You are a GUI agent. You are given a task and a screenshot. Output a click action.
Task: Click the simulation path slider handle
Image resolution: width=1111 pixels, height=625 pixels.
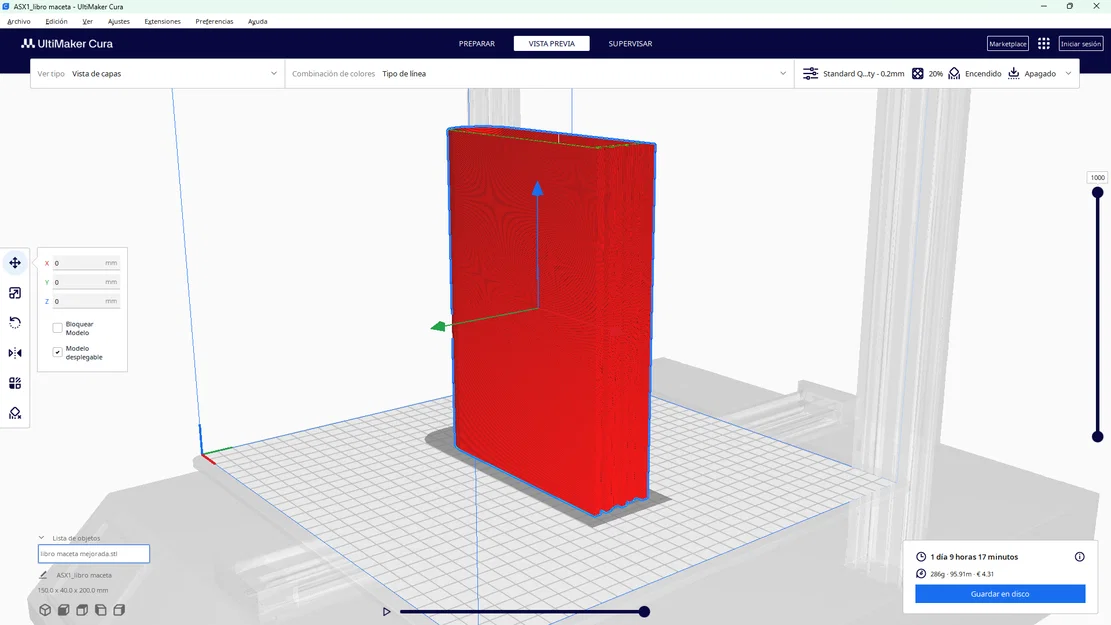point(644,612)
